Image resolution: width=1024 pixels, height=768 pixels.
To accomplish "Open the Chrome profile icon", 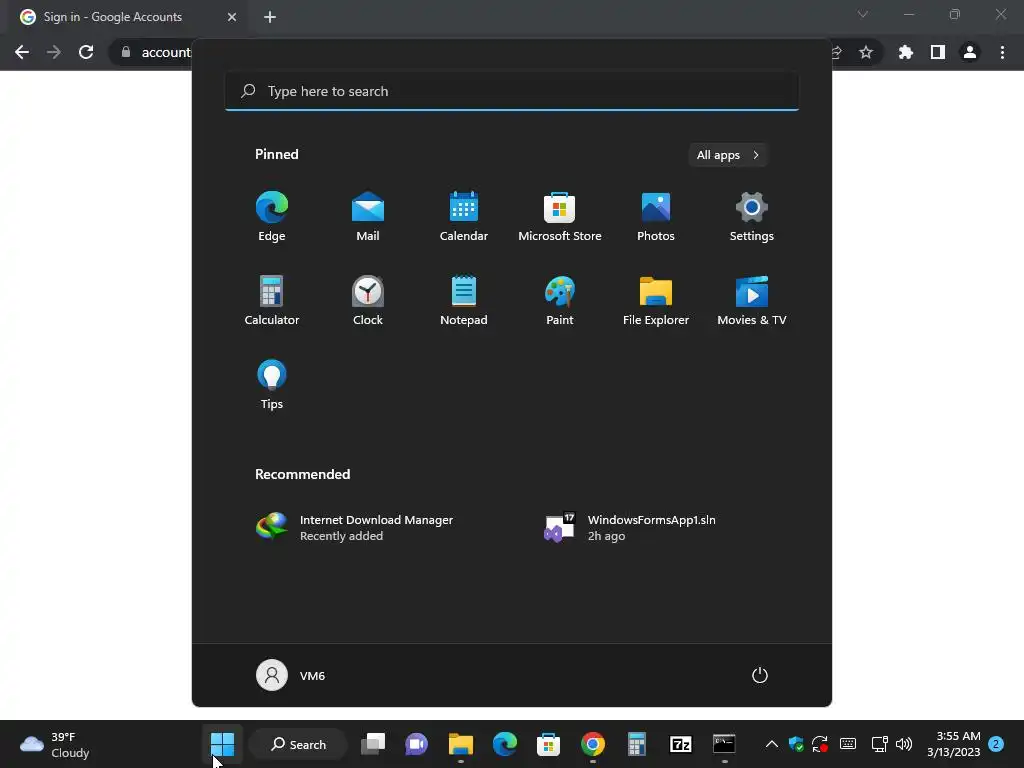I will pyautogui.click(x=970, y=52).
